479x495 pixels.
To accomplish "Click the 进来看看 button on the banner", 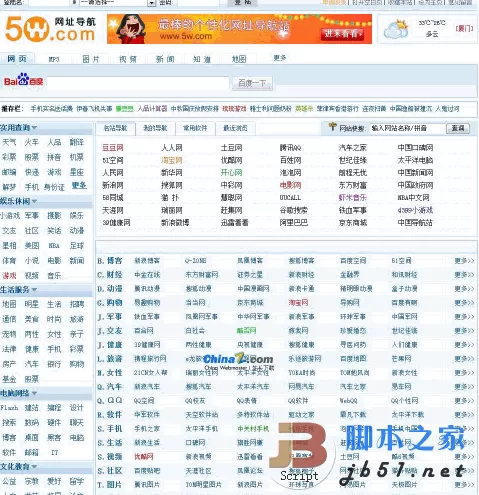I will [x=342, y=34].
